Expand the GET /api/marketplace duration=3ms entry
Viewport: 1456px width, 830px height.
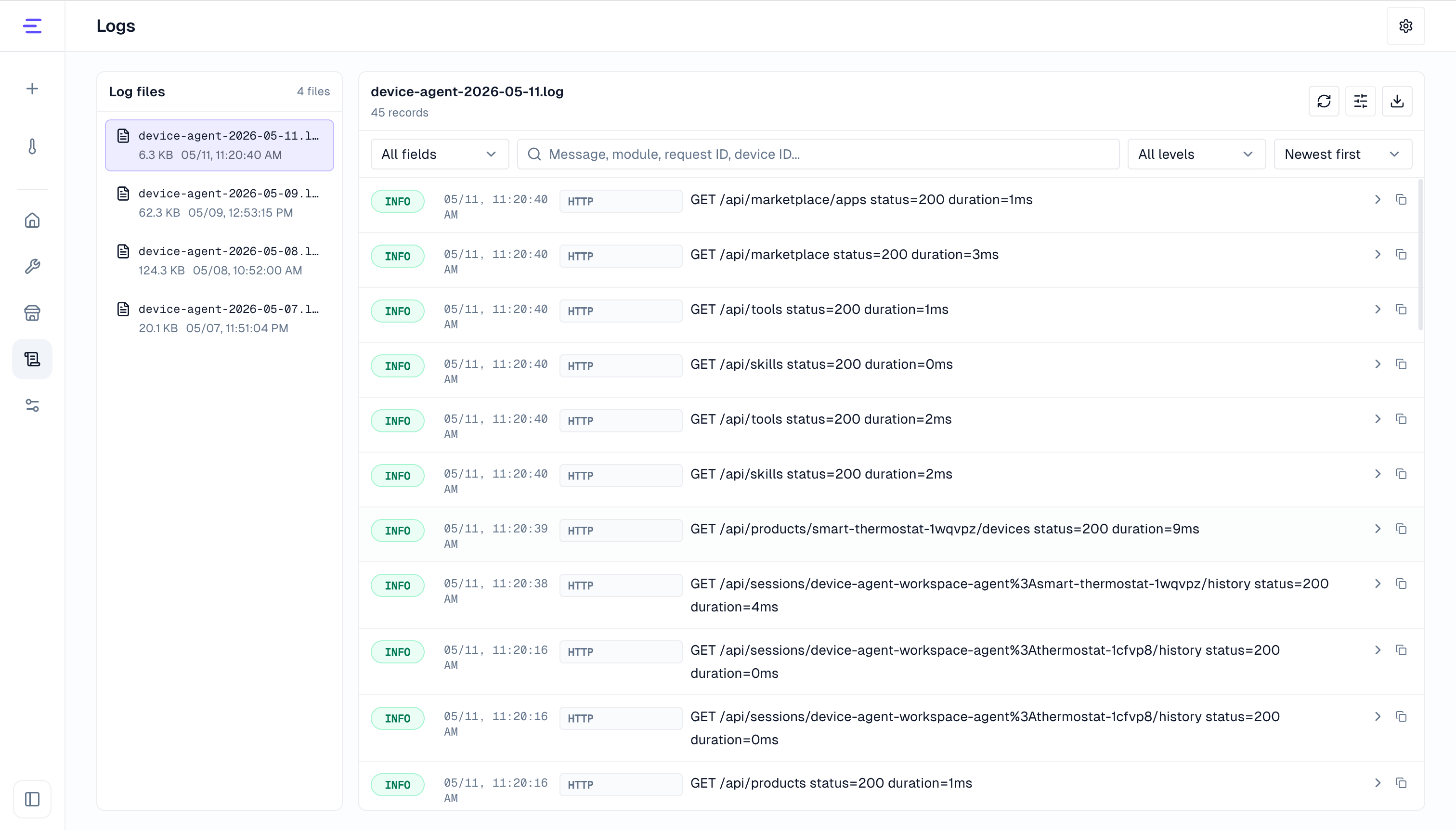[x=1378, y=254]
